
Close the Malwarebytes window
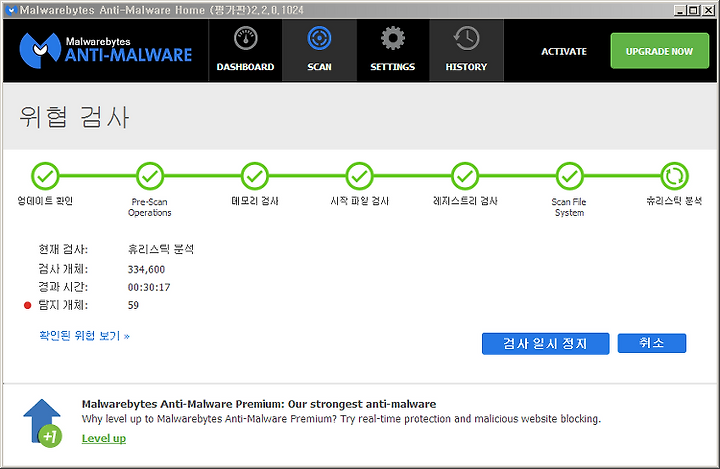pyautogui.click(x=708, y=10)
